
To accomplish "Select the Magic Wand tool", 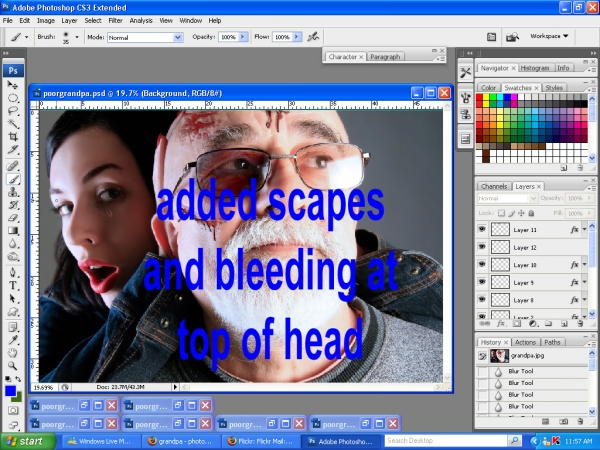I will click(13, 124).
